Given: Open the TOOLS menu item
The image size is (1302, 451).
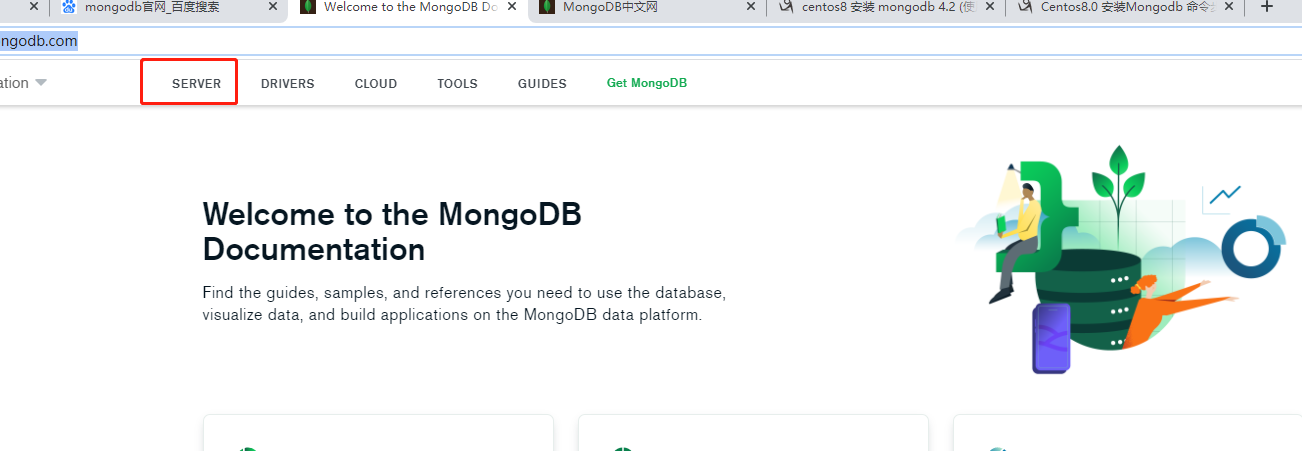Looking at the screenshot, I should [457, 84].
